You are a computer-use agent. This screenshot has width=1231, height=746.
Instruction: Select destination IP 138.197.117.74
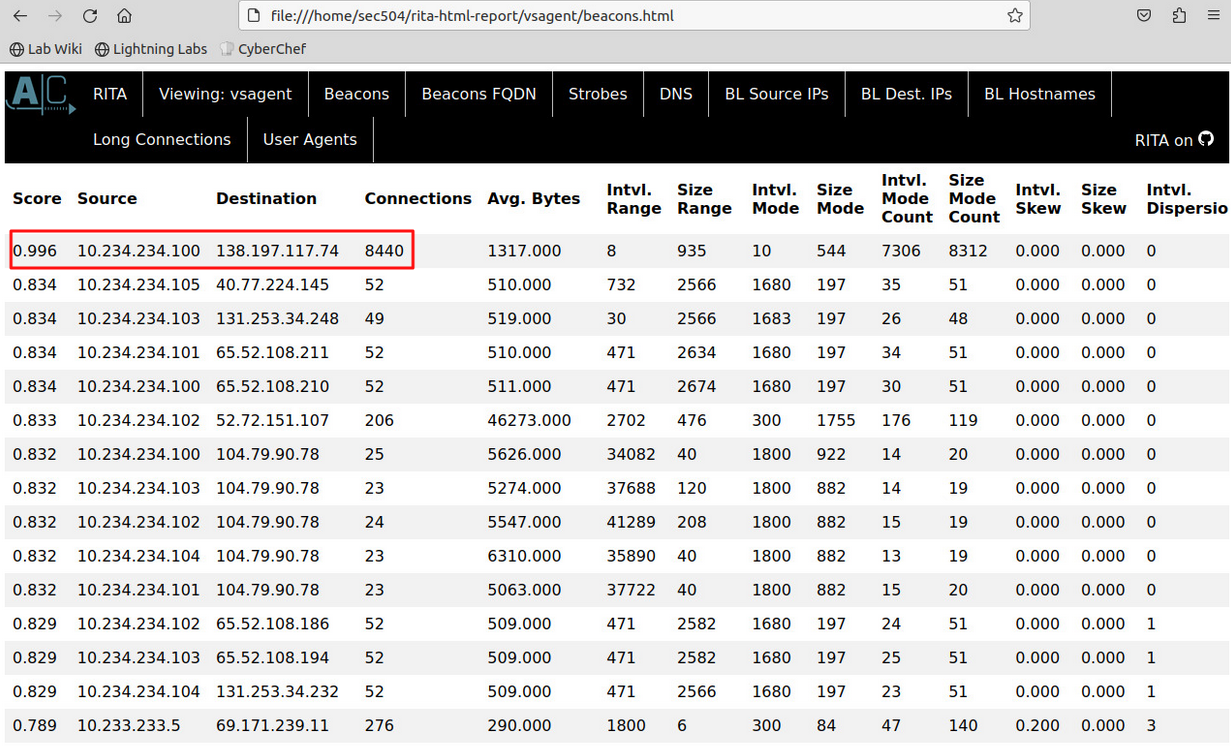pyautogui.click(x=277, y=251)
